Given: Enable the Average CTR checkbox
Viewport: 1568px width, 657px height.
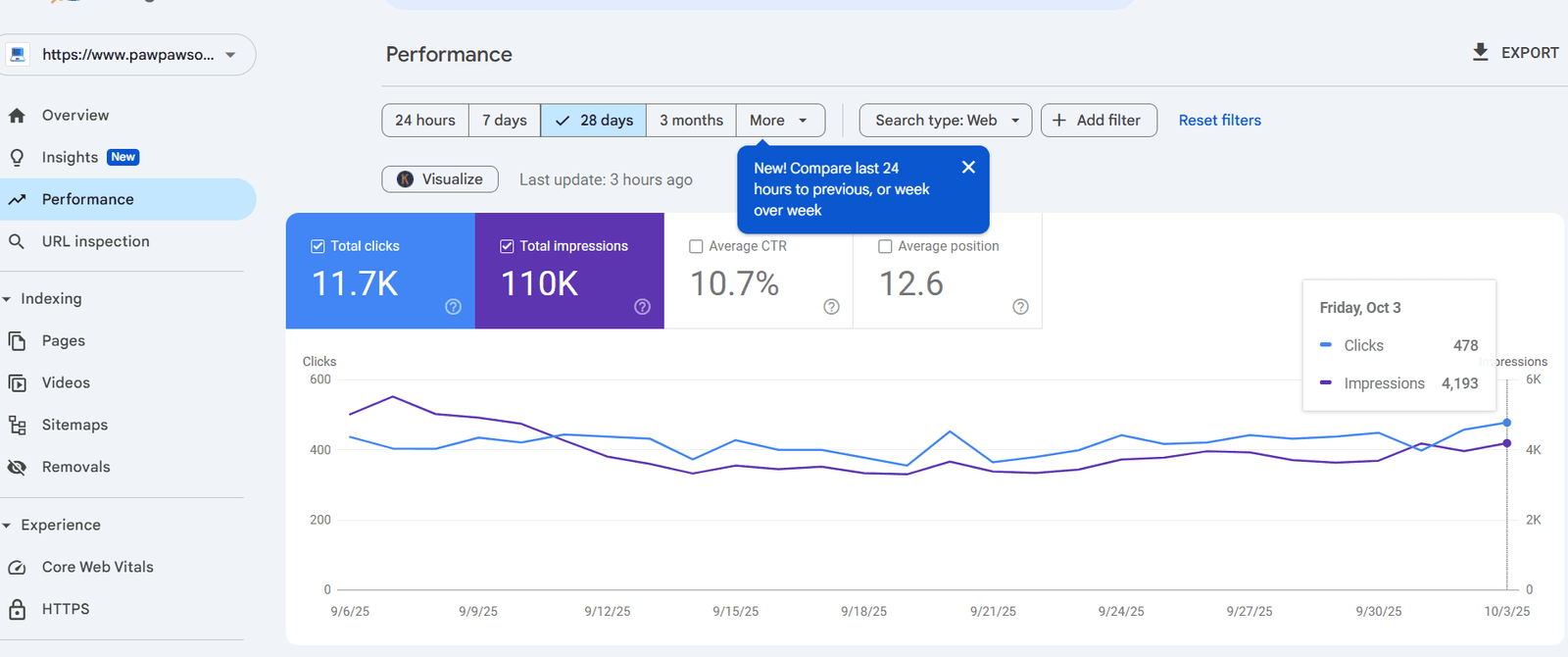Looking at the screenshot, I should point(696,246).
